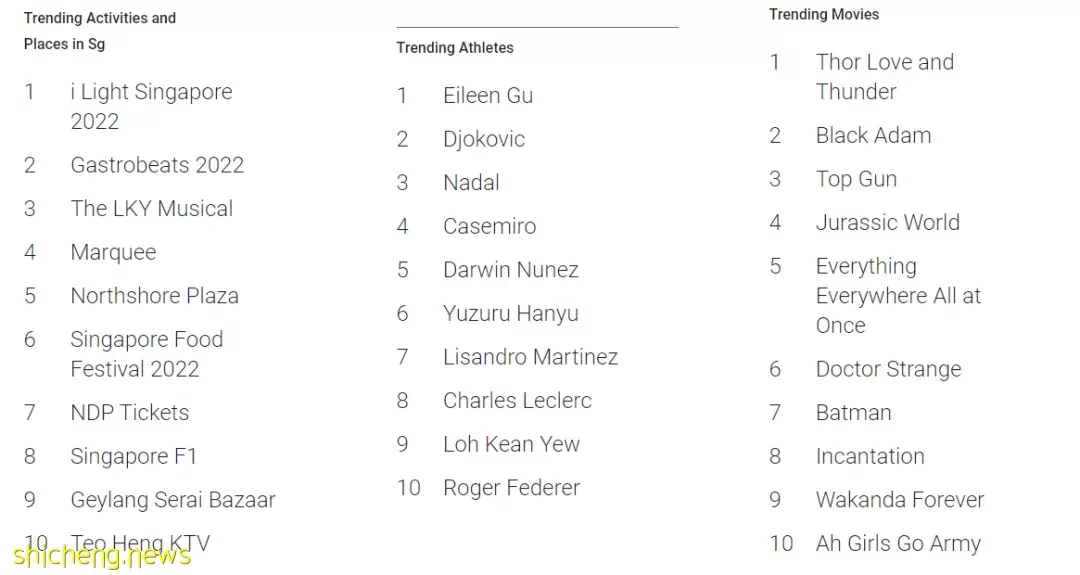Open the Loh Kean Yew athlete entry
The image size is (1080, 575).
511,444
